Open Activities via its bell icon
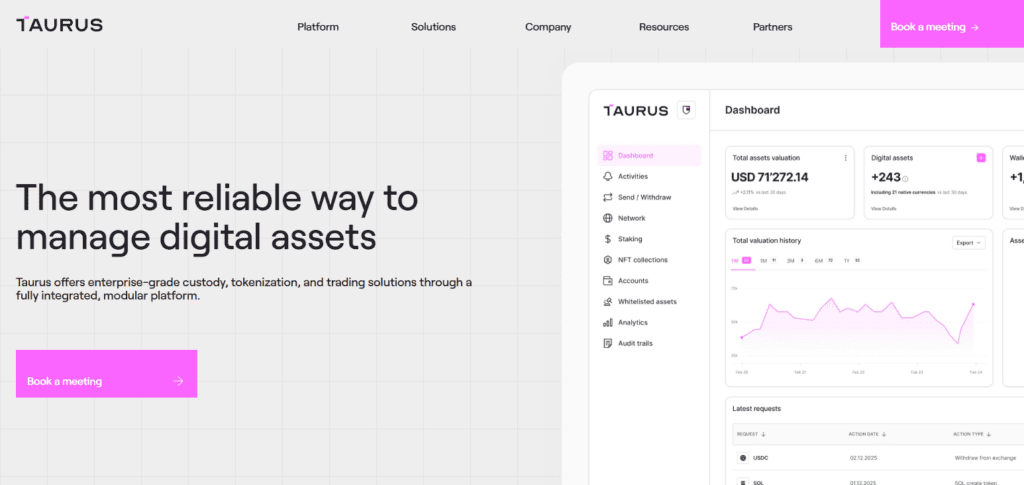The height and width of the screenshot is (485, 1024). click(x=607, y=176)
